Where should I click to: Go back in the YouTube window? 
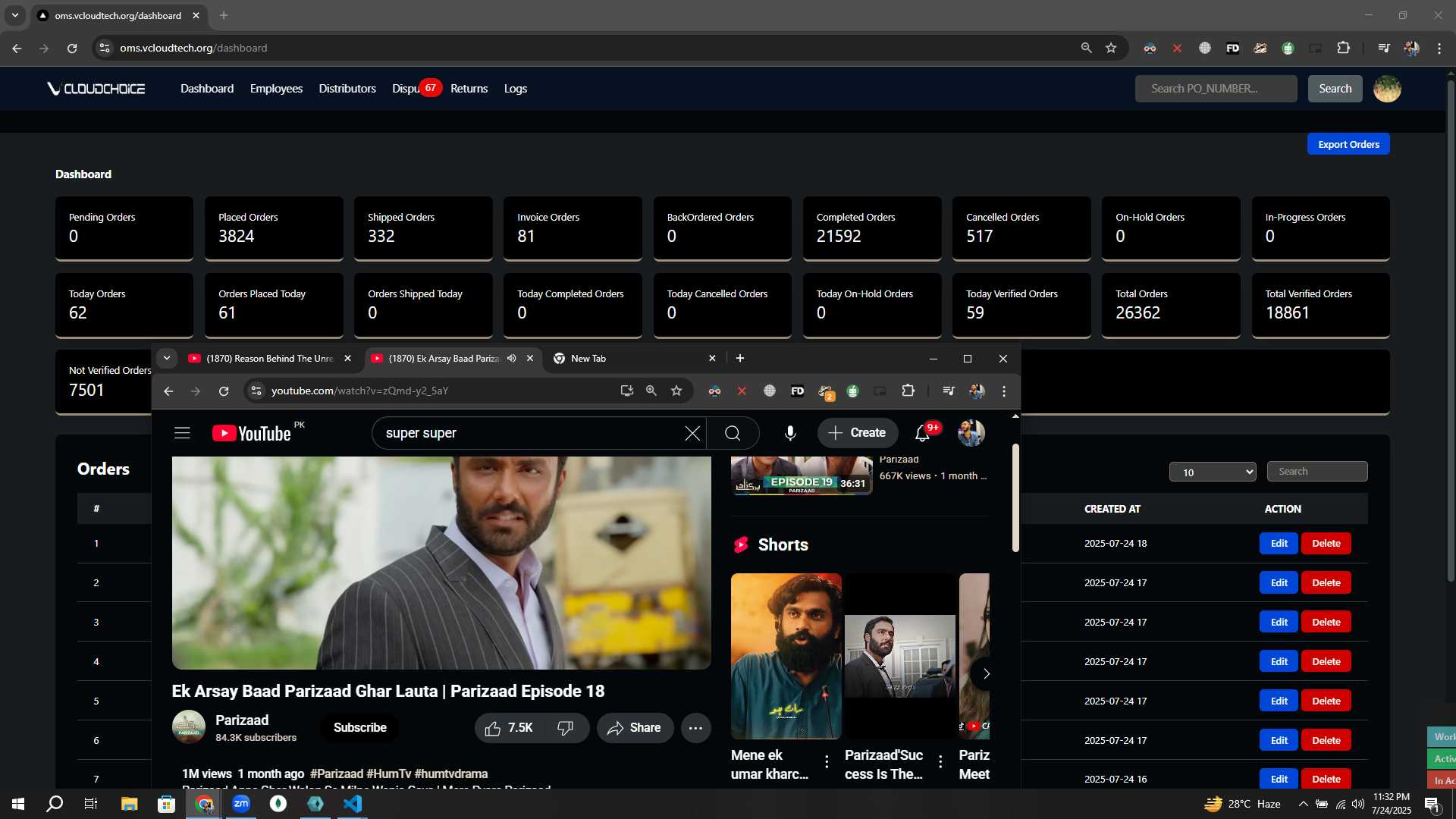(x=168, y=391)
